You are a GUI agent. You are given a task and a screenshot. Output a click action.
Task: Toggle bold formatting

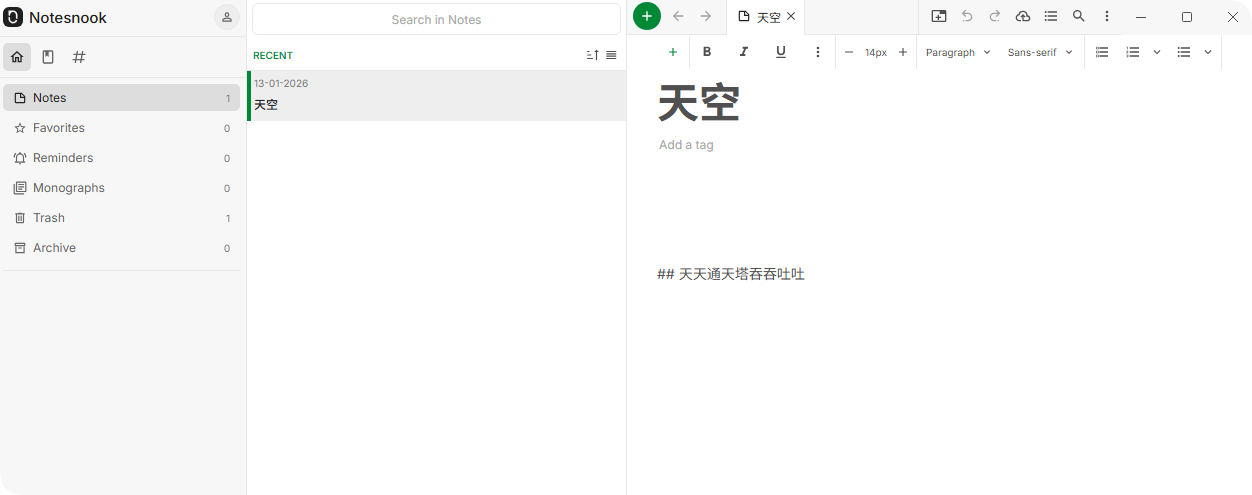[707, 52]
